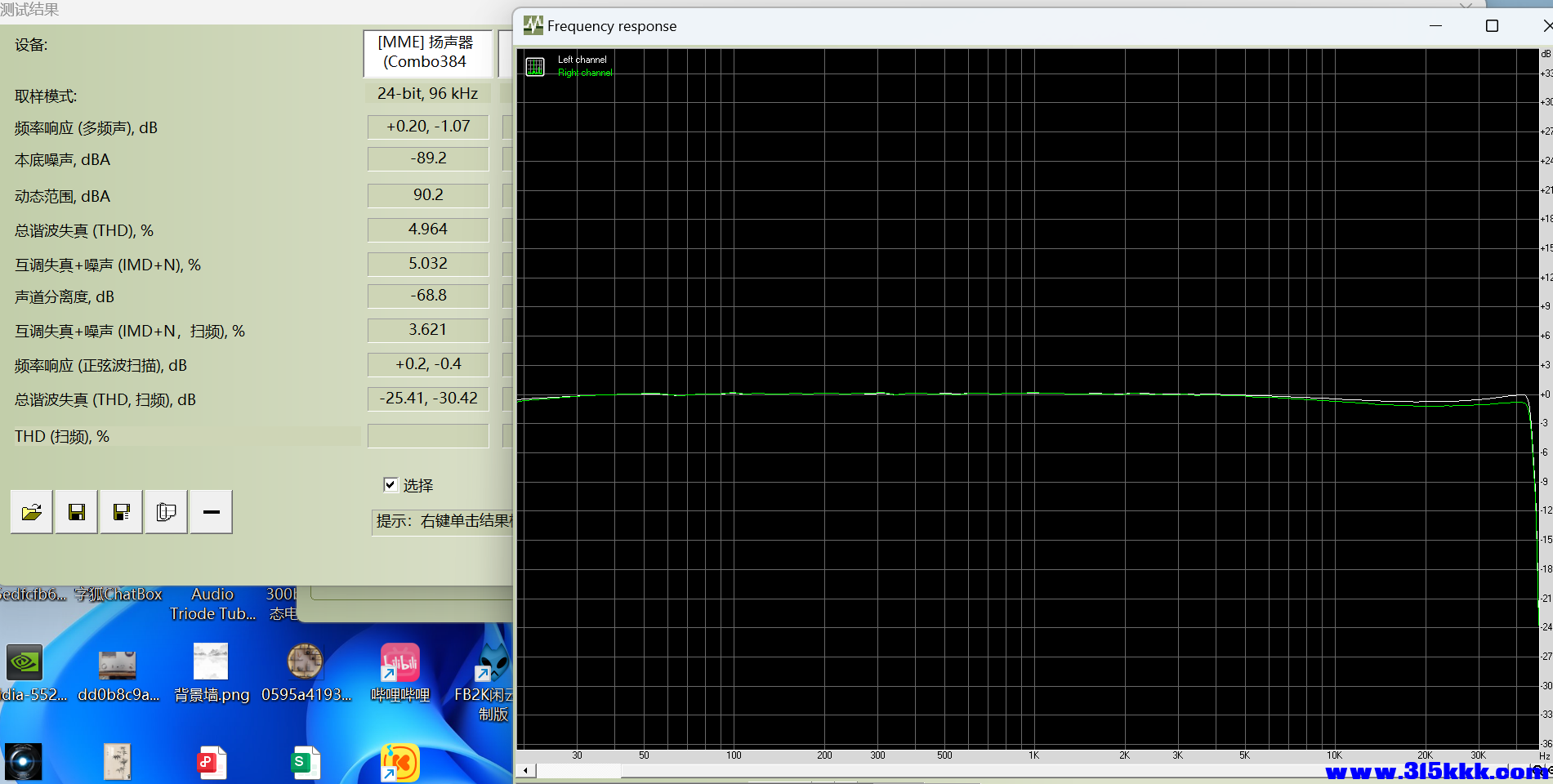Toggle the 选择 checkbox

390,485
